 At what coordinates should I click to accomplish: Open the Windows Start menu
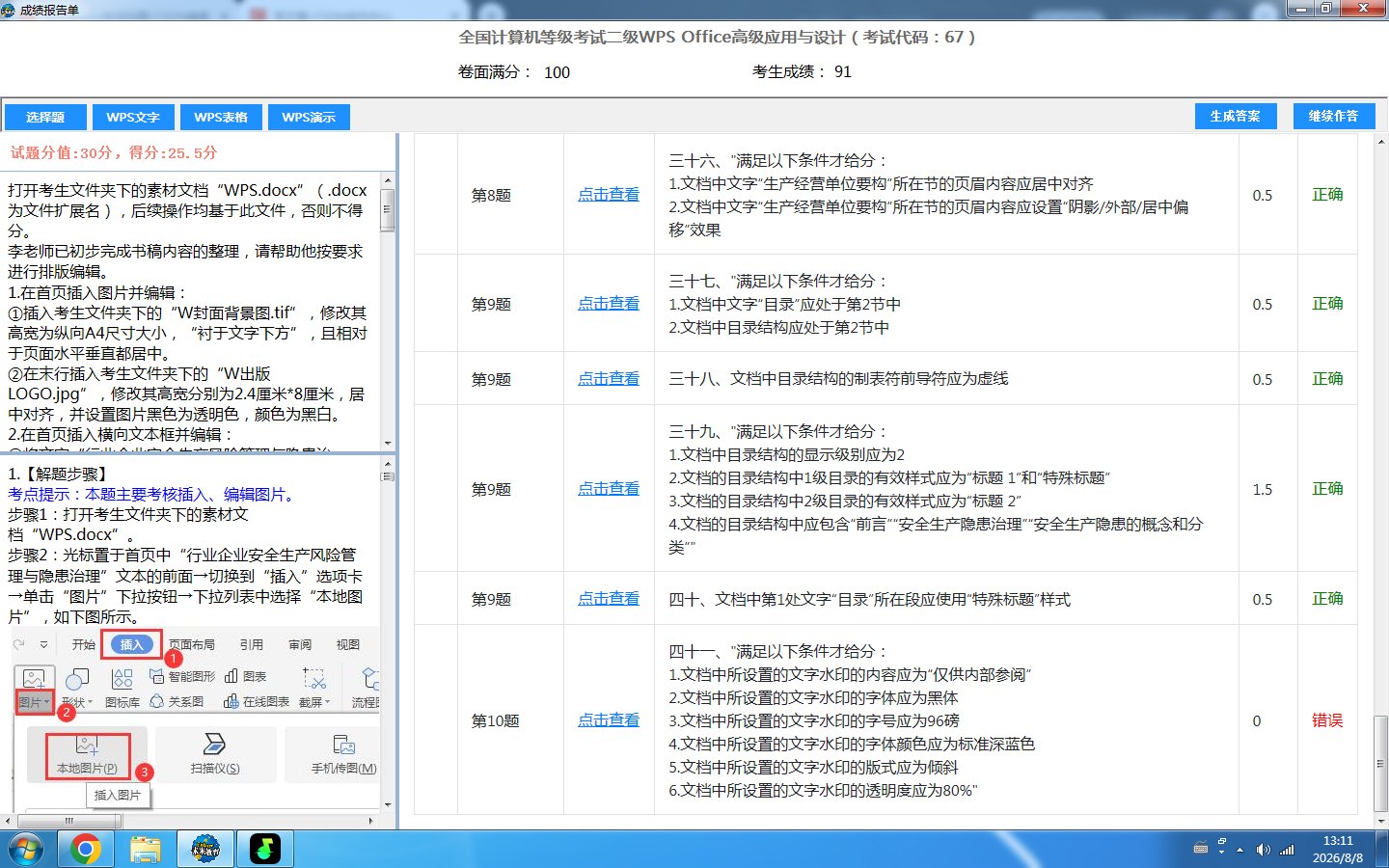(26, 850)
